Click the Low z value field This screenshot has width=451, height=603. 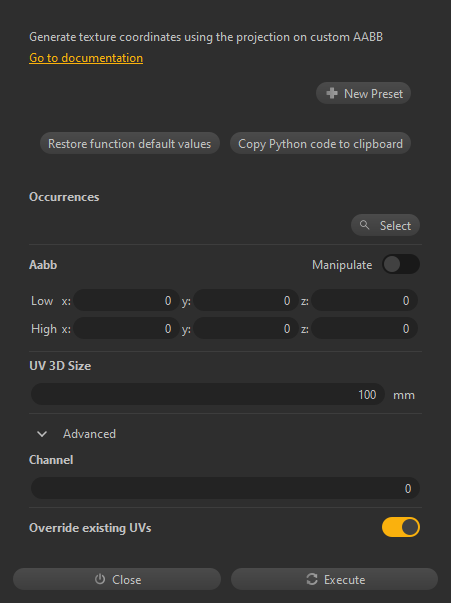(x=364, y=300)
